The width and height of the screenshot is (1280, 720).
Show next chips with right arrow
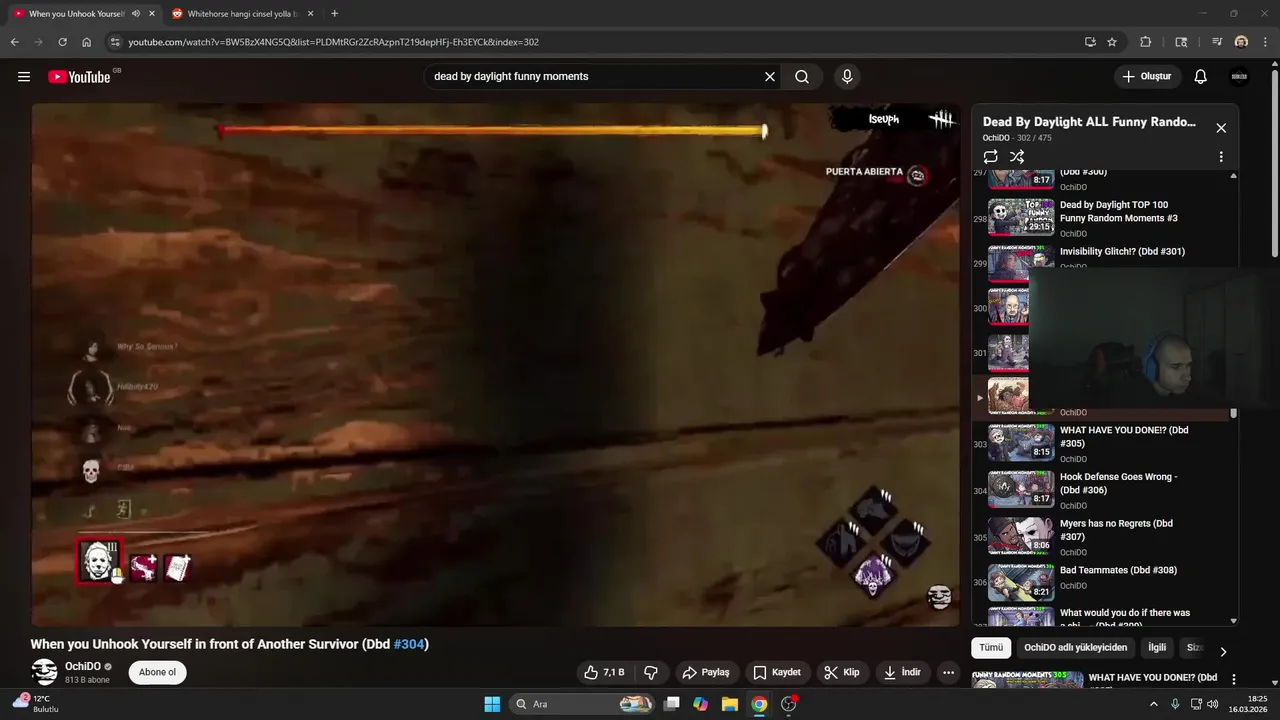pos(1222,651)
